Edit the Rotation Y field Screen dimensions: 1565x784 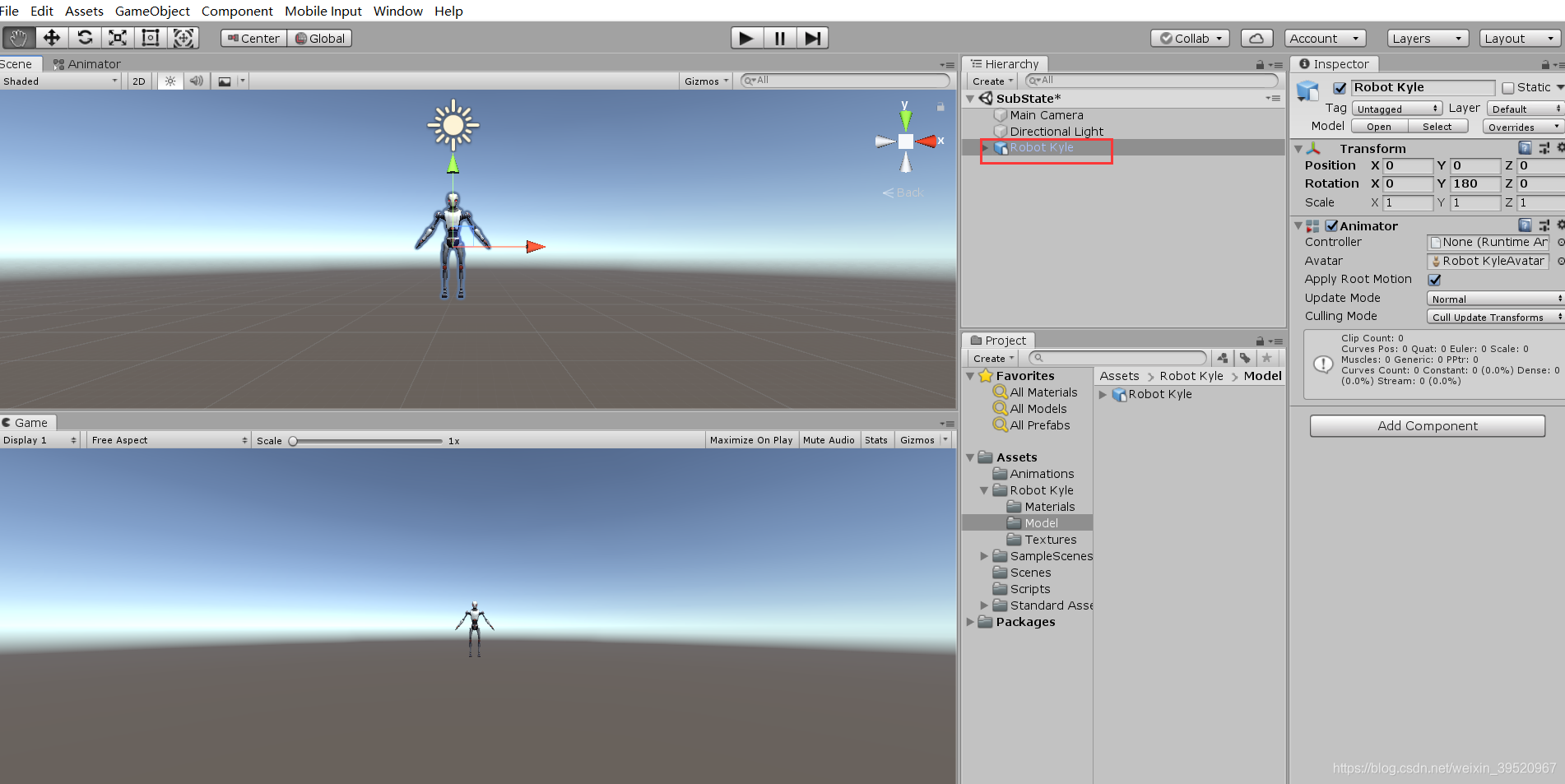click(1475, 183)
